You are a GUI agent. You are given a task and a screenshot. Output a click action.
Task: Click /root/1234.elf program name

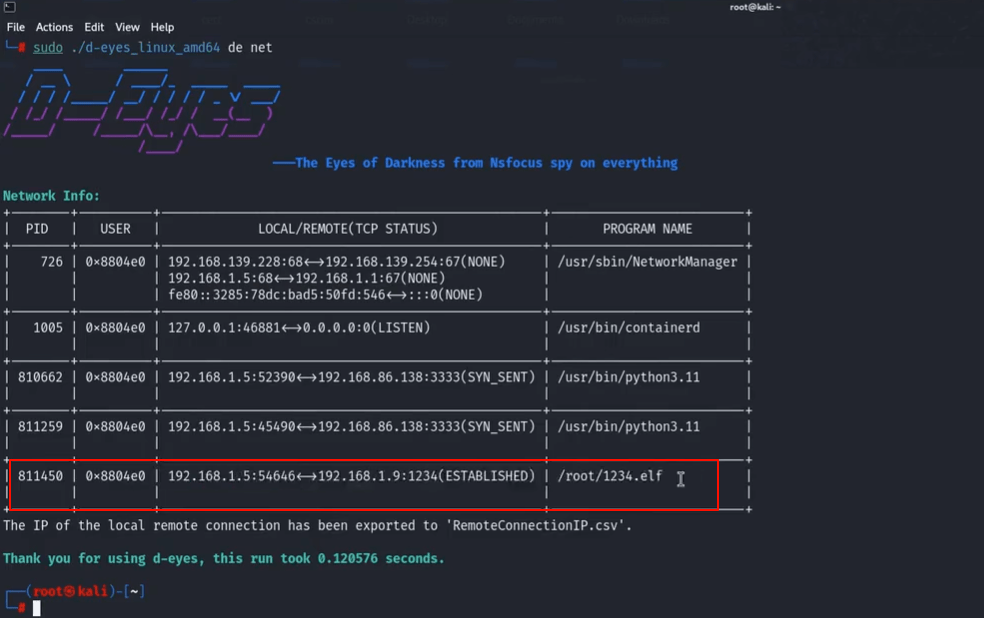(610, 476)
